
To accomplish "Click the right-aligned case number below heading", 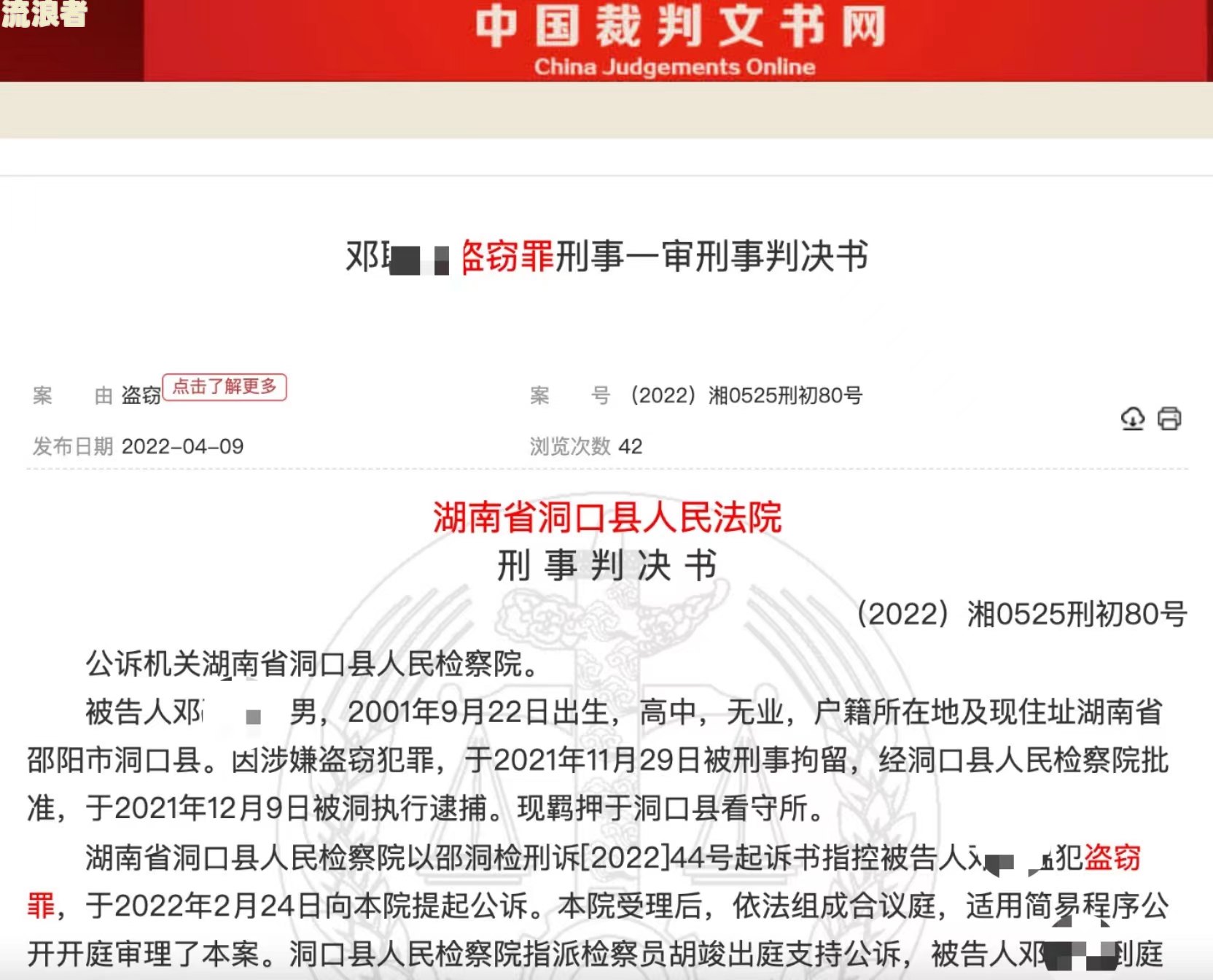I will point(1022,614).
